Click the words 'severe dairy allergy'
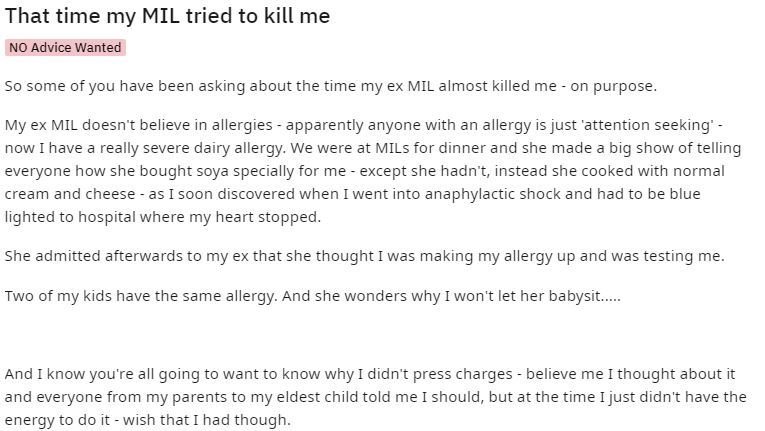 click(212, 148)
